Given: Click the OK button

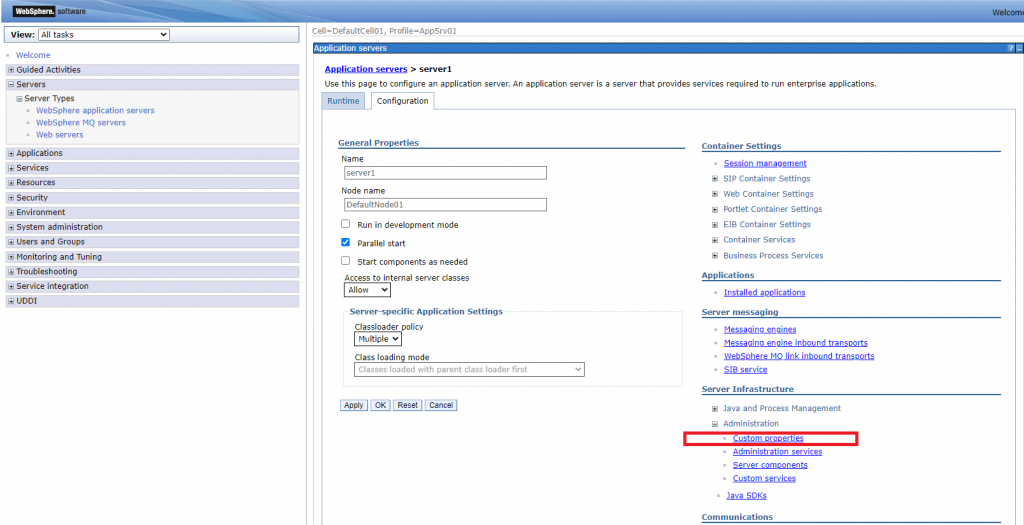Looking at the screenshot, I should coord(381,405).
